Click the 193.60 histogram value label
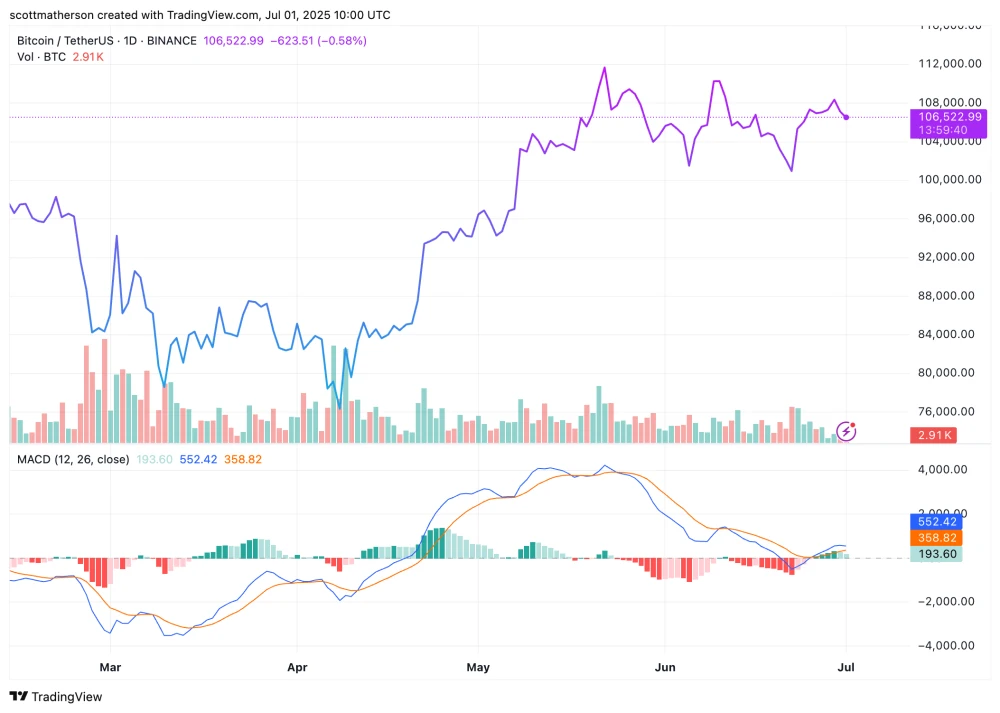 (936, 554)
